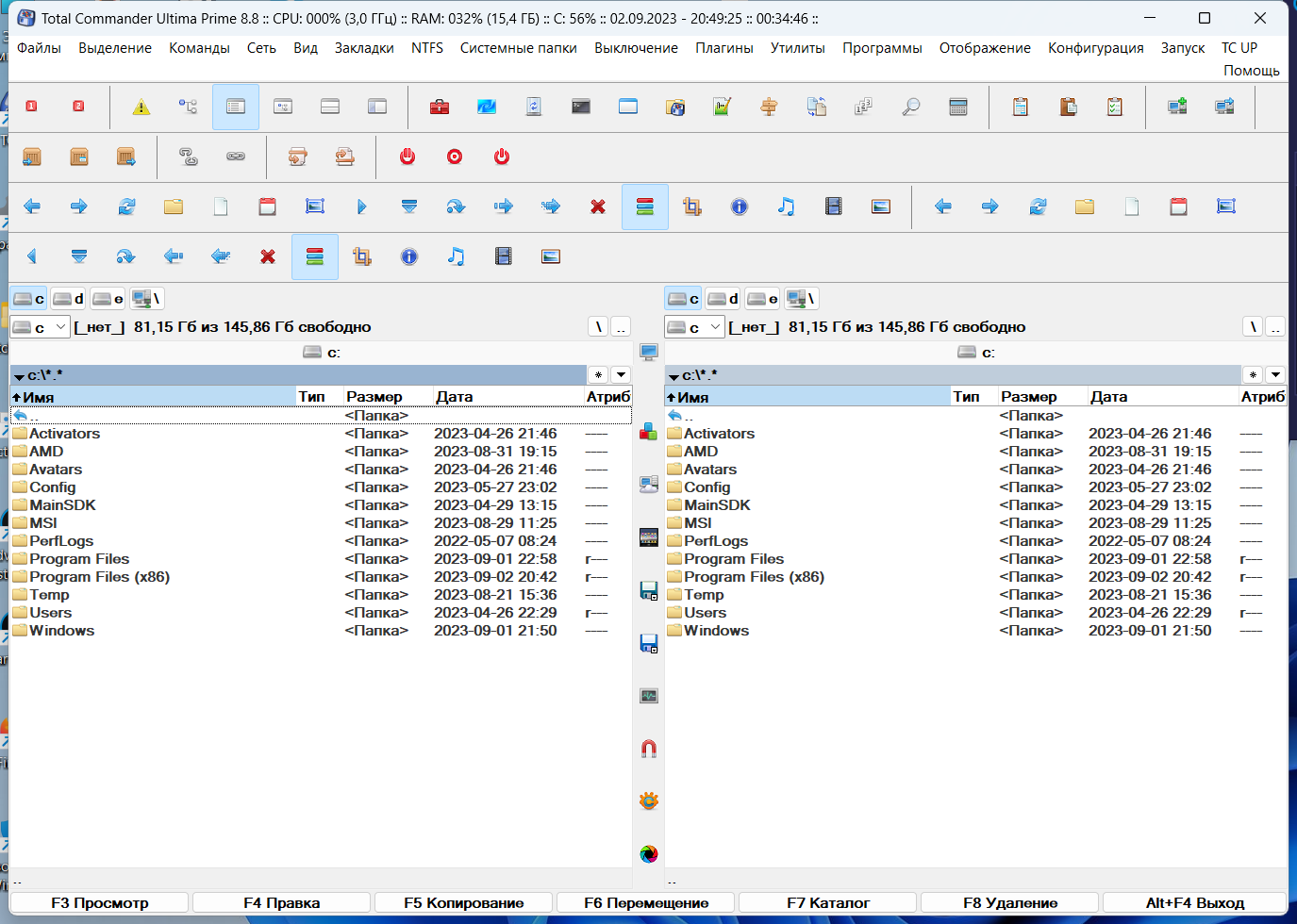Toggle the highlighted full view mode button

click(236, 107)
